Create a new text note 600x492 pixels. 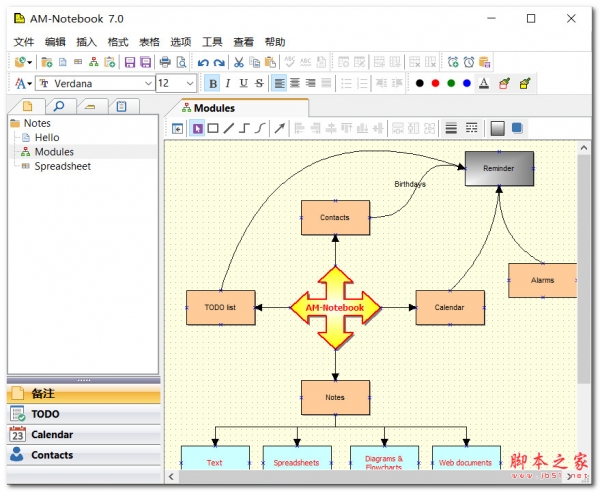click(62, 62)
